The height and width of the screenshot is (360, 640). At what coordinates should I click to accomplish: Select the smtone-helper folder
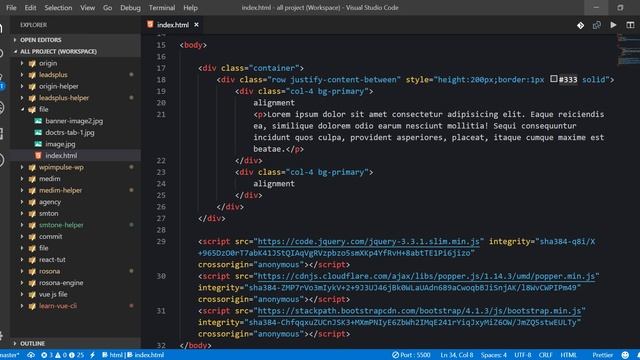pyautogui.click(x=61, y=225)
